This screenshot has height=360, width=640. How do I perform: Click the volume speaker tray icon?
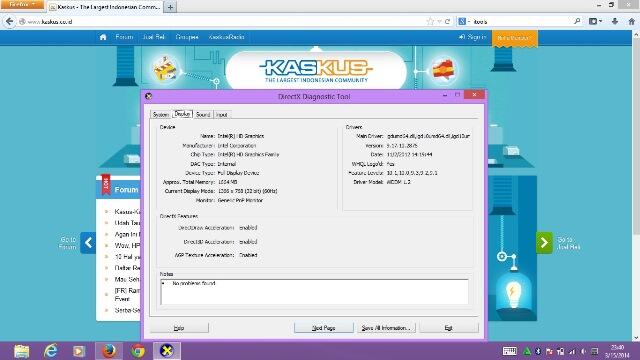click(x=583, y=351)
